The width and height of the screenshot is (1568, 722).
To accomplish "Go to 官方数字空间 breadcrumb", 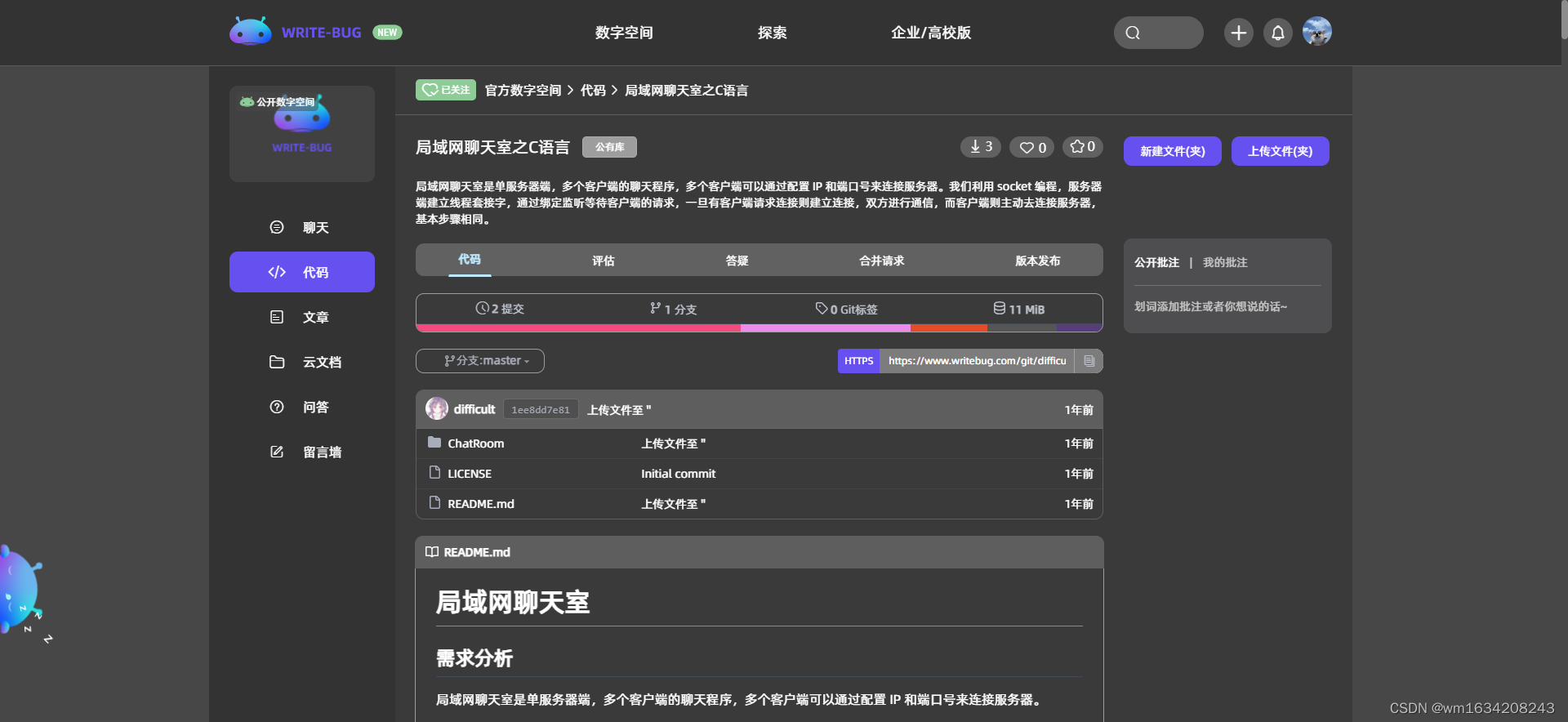I will (523, 90).
